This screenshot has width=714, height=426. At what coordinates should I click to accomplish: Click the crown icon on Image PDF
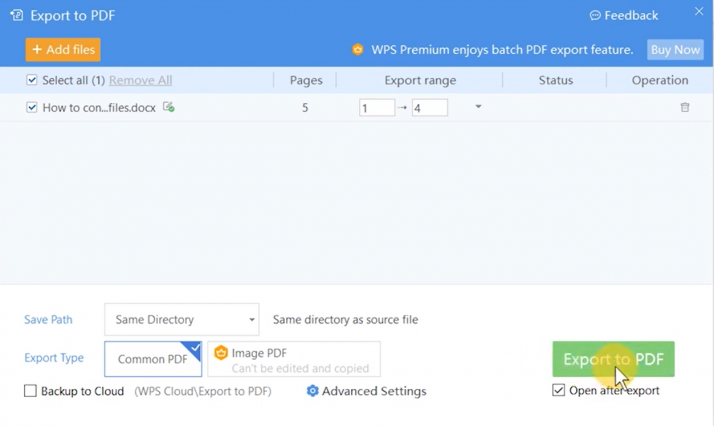pos(221,353)
